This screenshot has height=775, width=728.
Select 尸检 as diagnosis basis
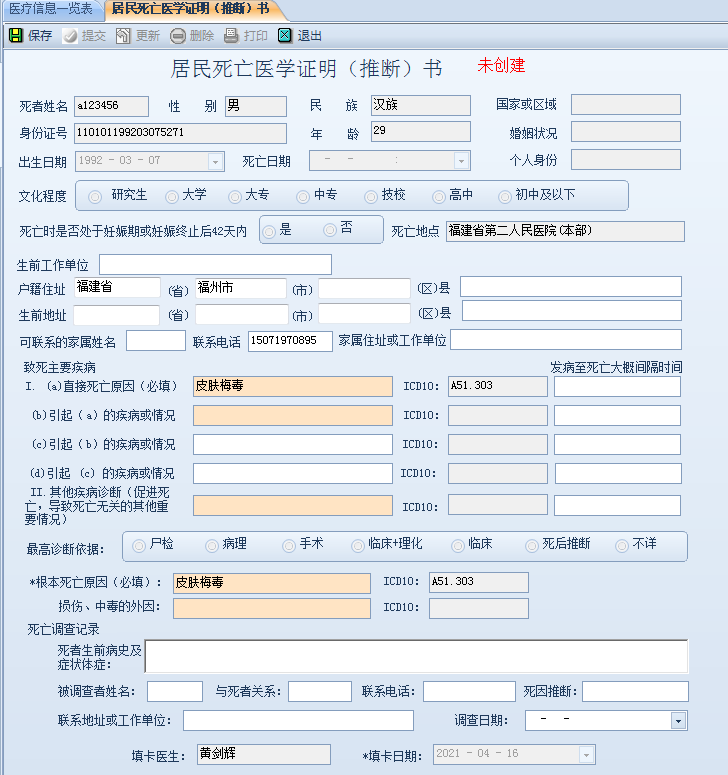(139, 546)
